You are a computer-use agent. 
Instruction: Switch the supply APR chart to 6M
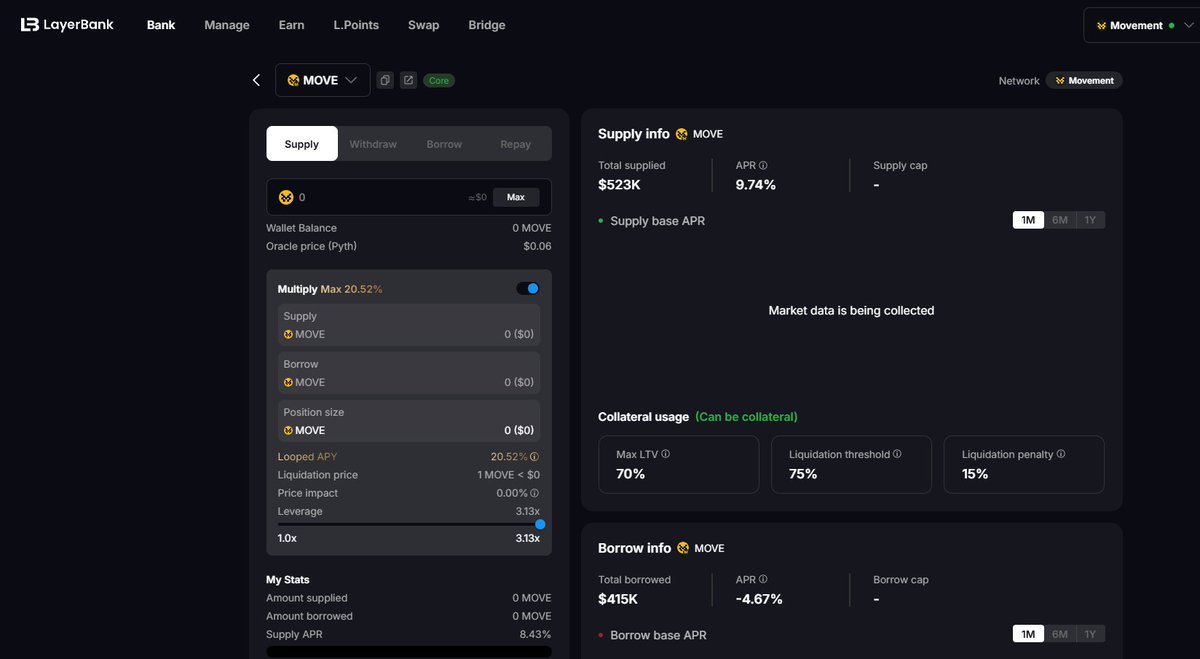(x=1059, y=219)
